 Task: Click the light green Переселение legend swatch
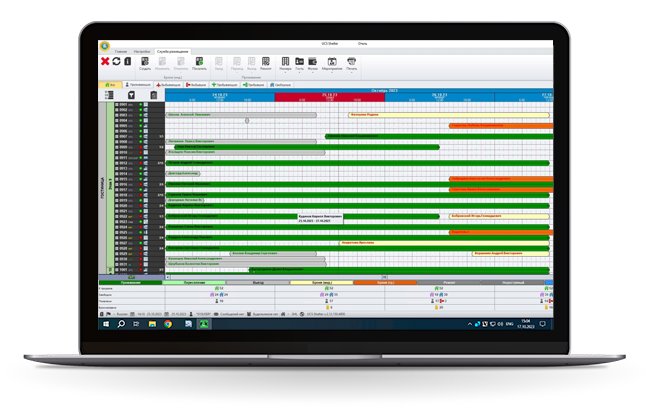194,283
